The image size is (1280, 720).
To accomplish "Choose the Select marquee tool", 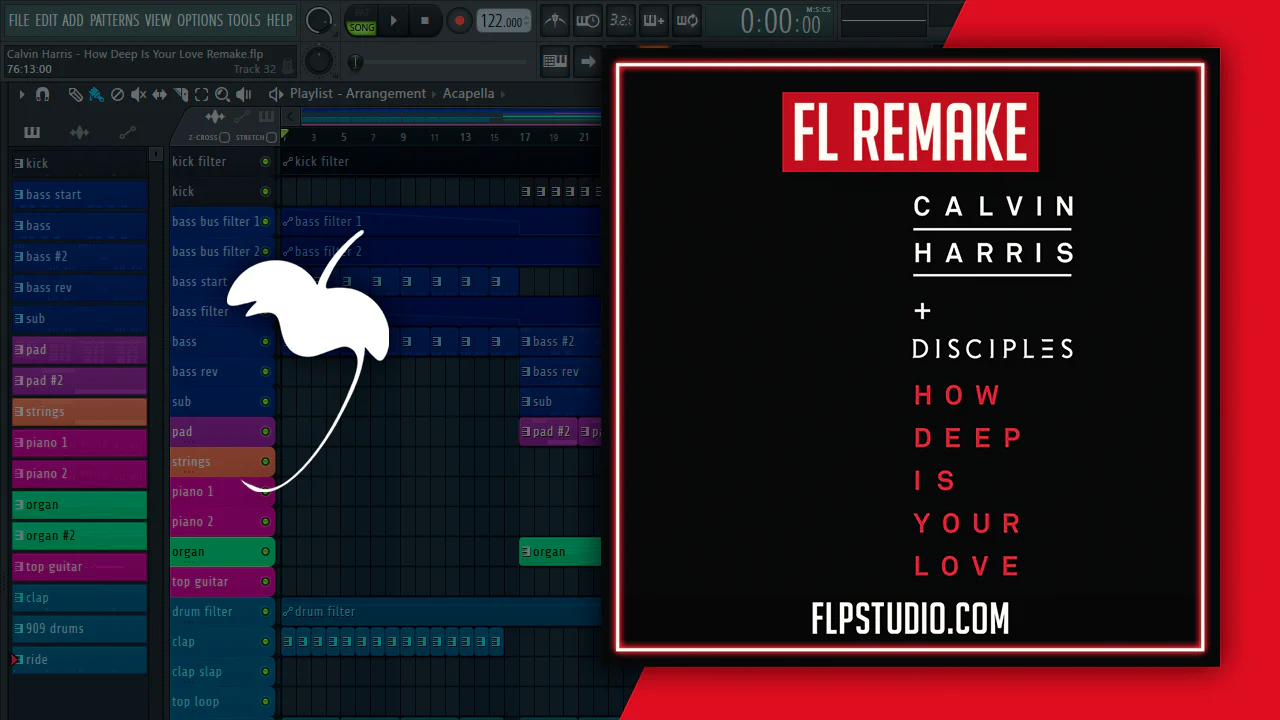I will click(x=201, y=94).
